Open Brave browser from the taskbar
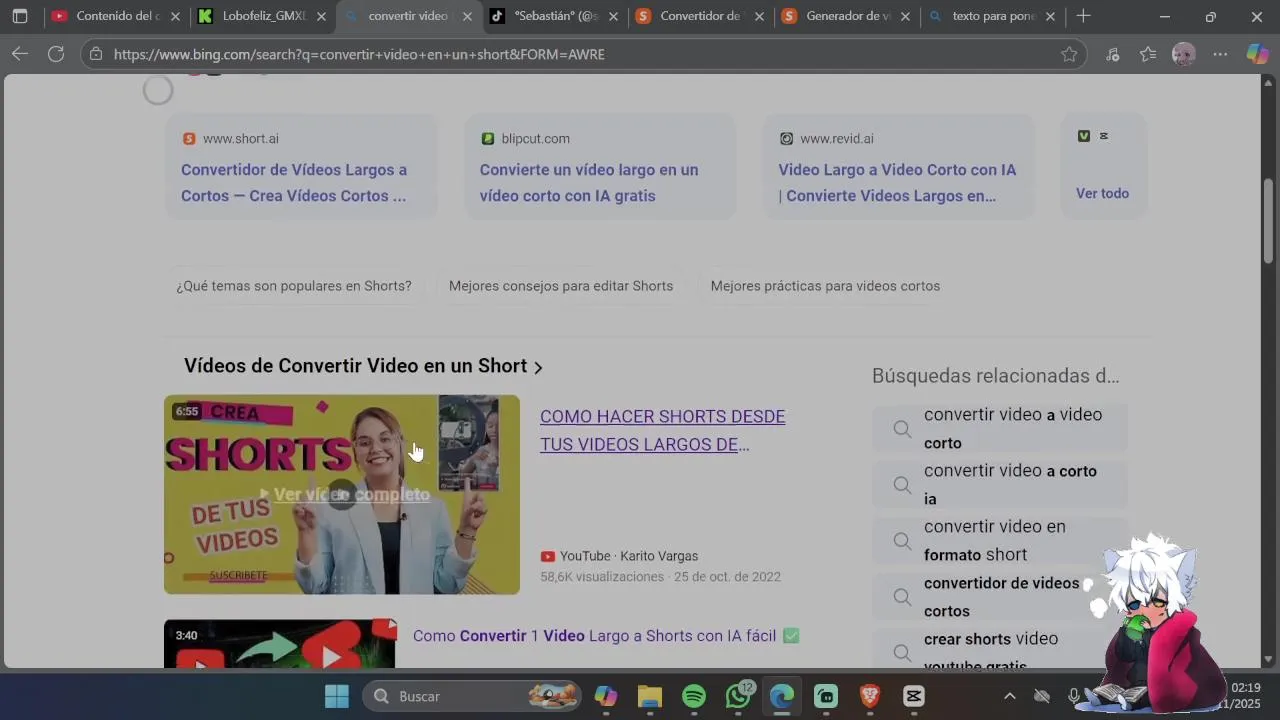 pos(870,696)
